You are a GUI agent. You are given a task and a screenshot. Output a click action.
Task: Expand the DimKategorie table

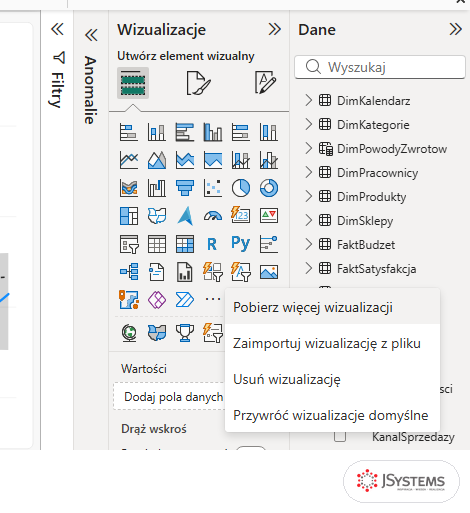(x=309, y=124)
